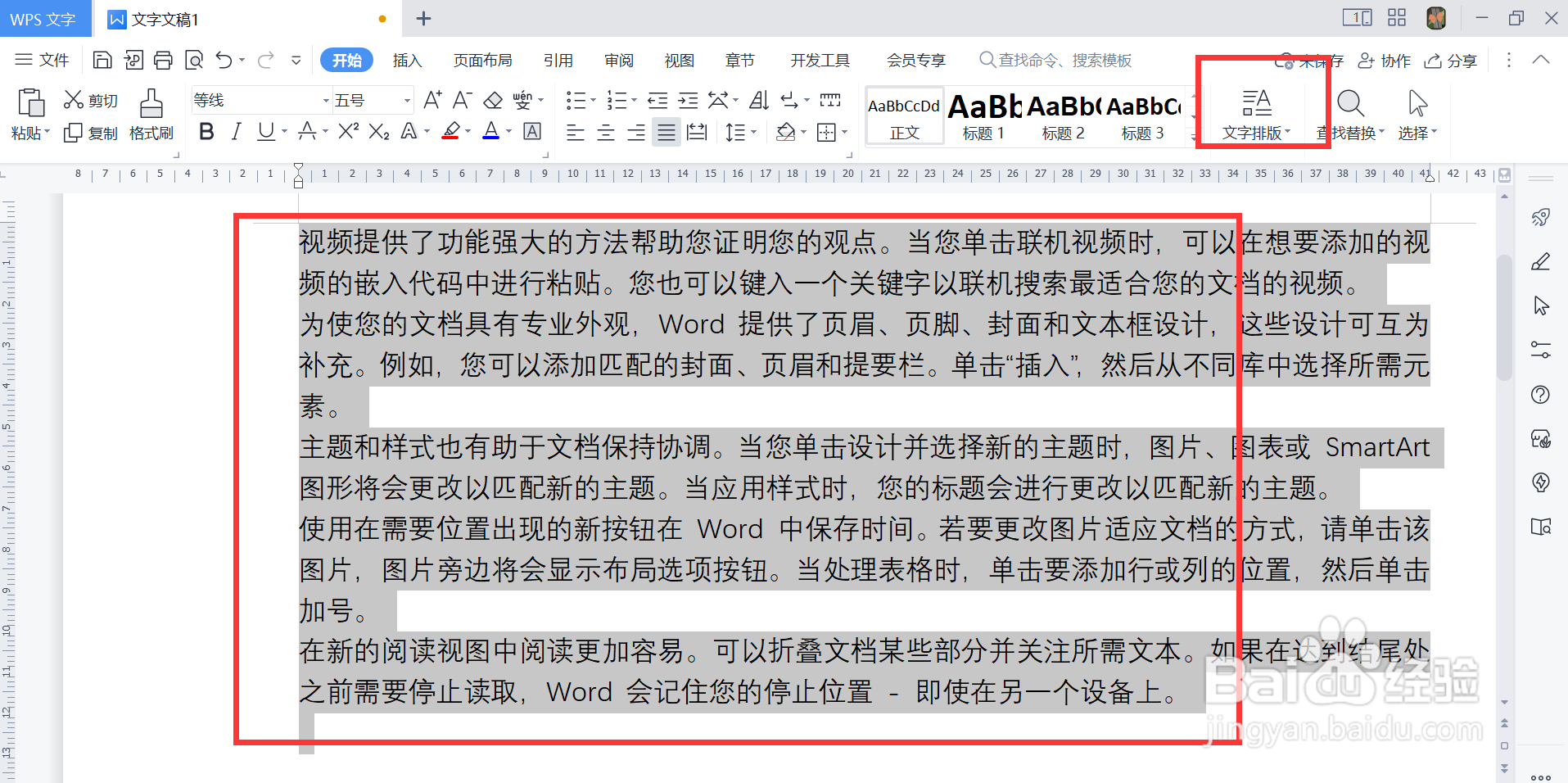This screenshot has width=1568, height=783.
Task: Apply the 标题 1 style
Action: tap(984, 116)
